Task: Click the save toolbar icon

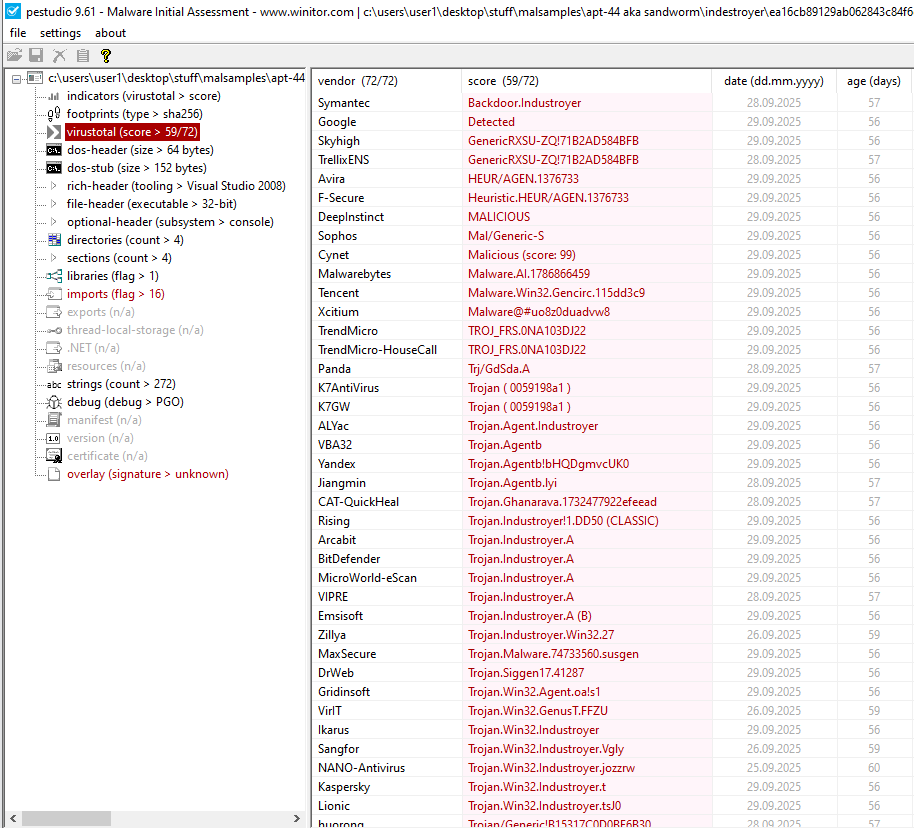Action: coord(36,55)
